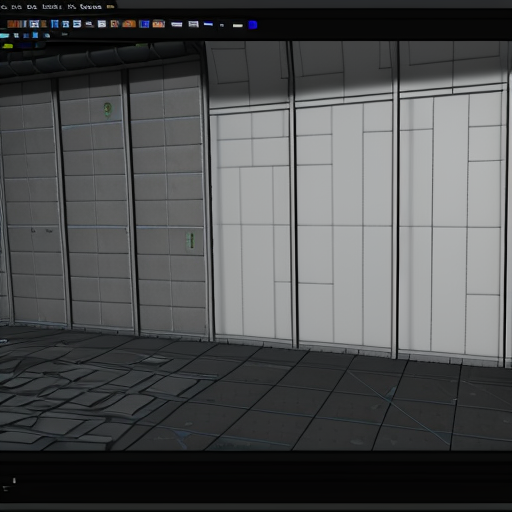Click the small yellow badge after menus

pyautogui.click(x=110, y=6)
